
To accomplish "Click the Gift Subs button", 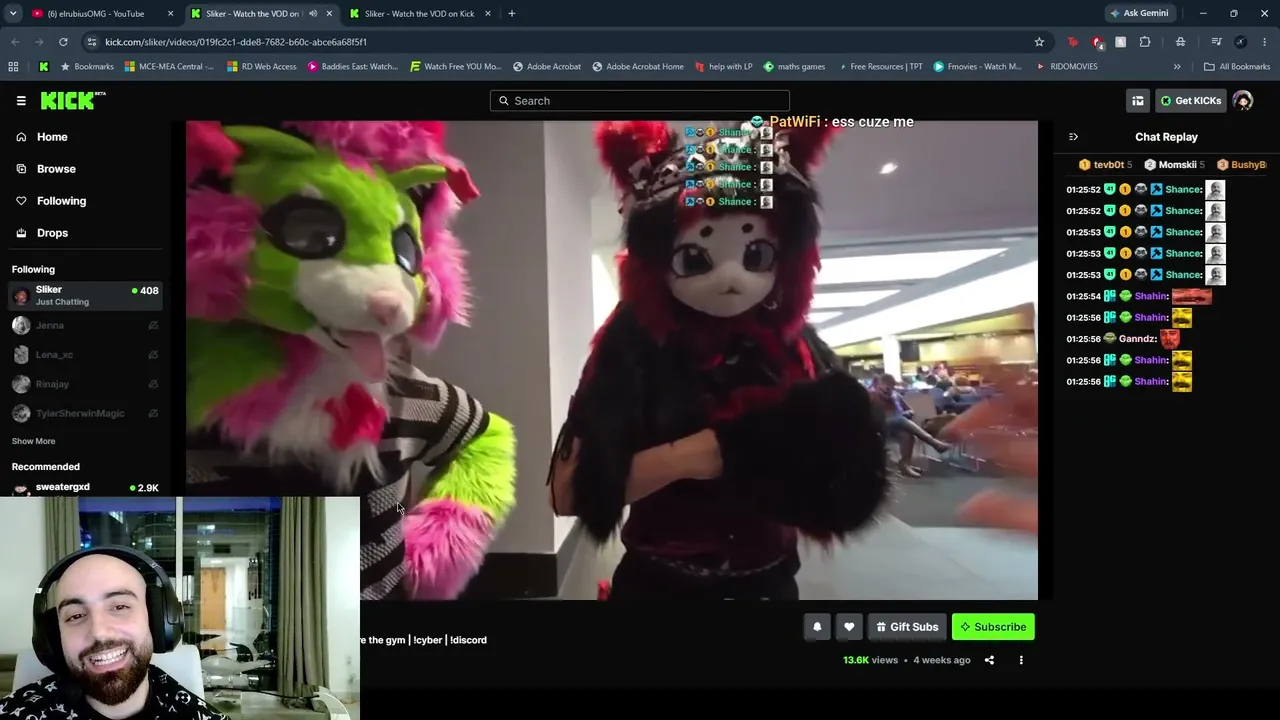I will tap(907, 627).
